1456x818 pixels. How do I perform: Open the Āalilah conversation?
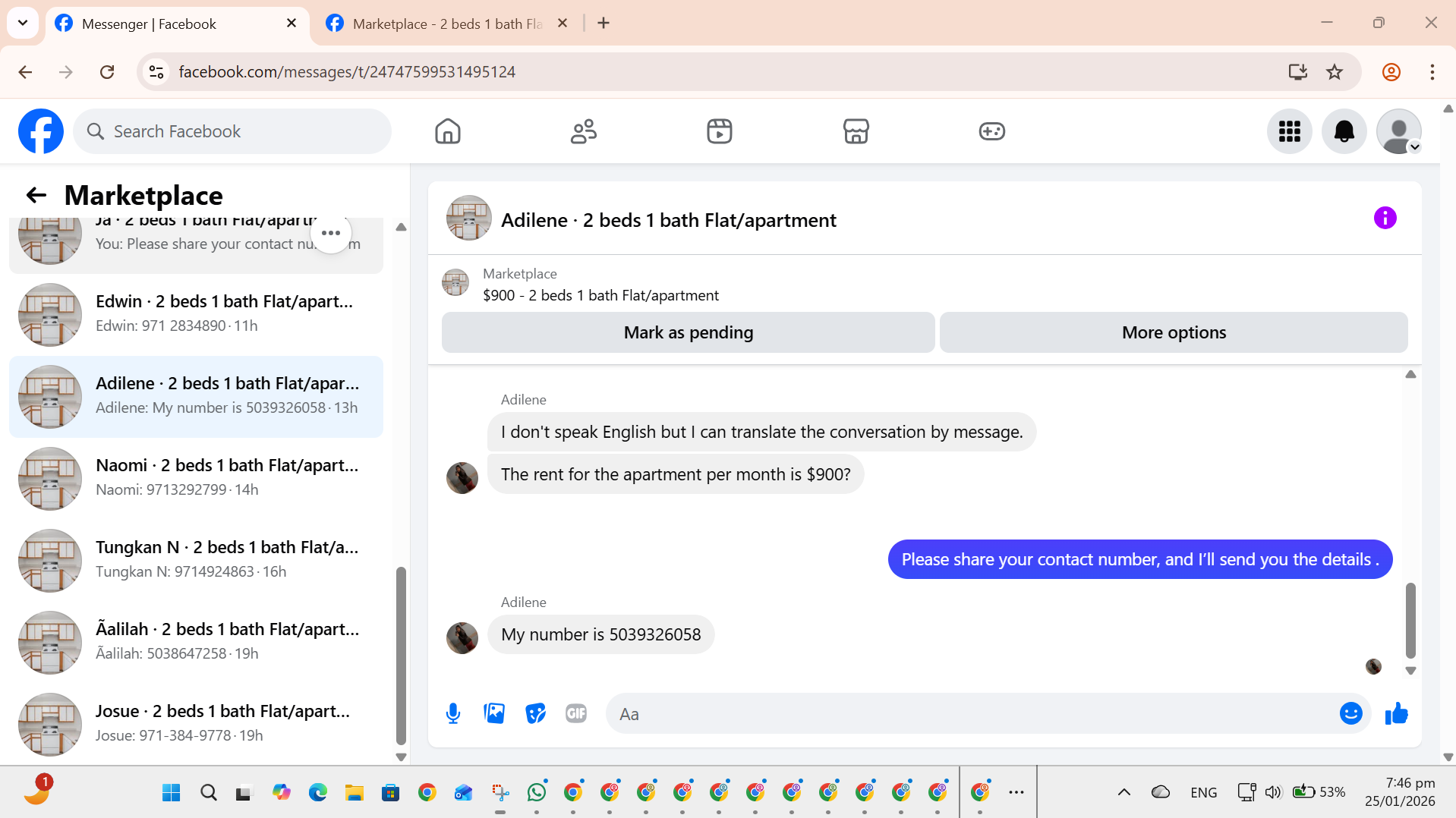click(x=196, y=642)
